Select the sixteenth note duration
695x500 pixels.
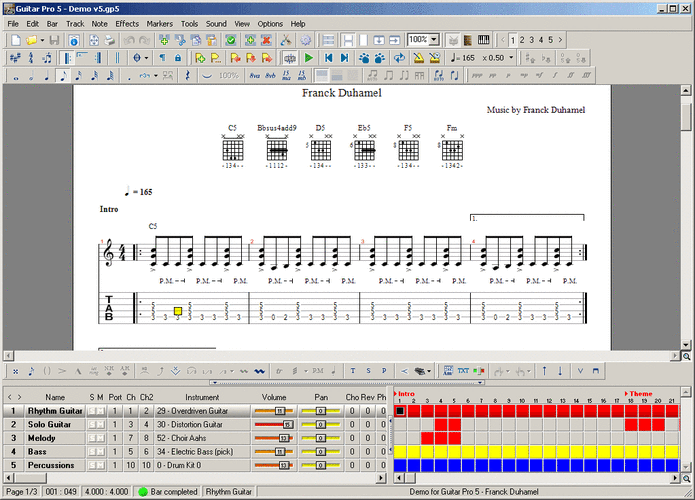[78, 76]
